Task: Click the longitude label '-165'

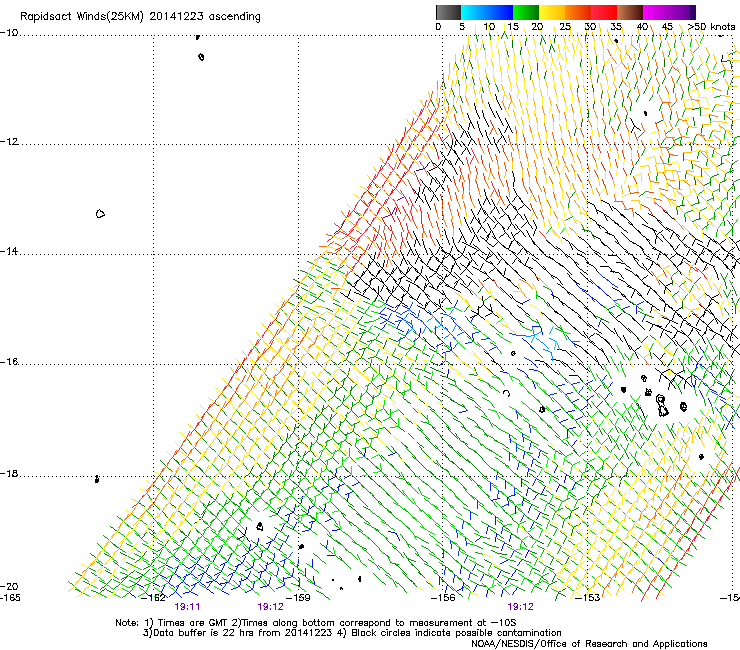Action: point(10,598)
